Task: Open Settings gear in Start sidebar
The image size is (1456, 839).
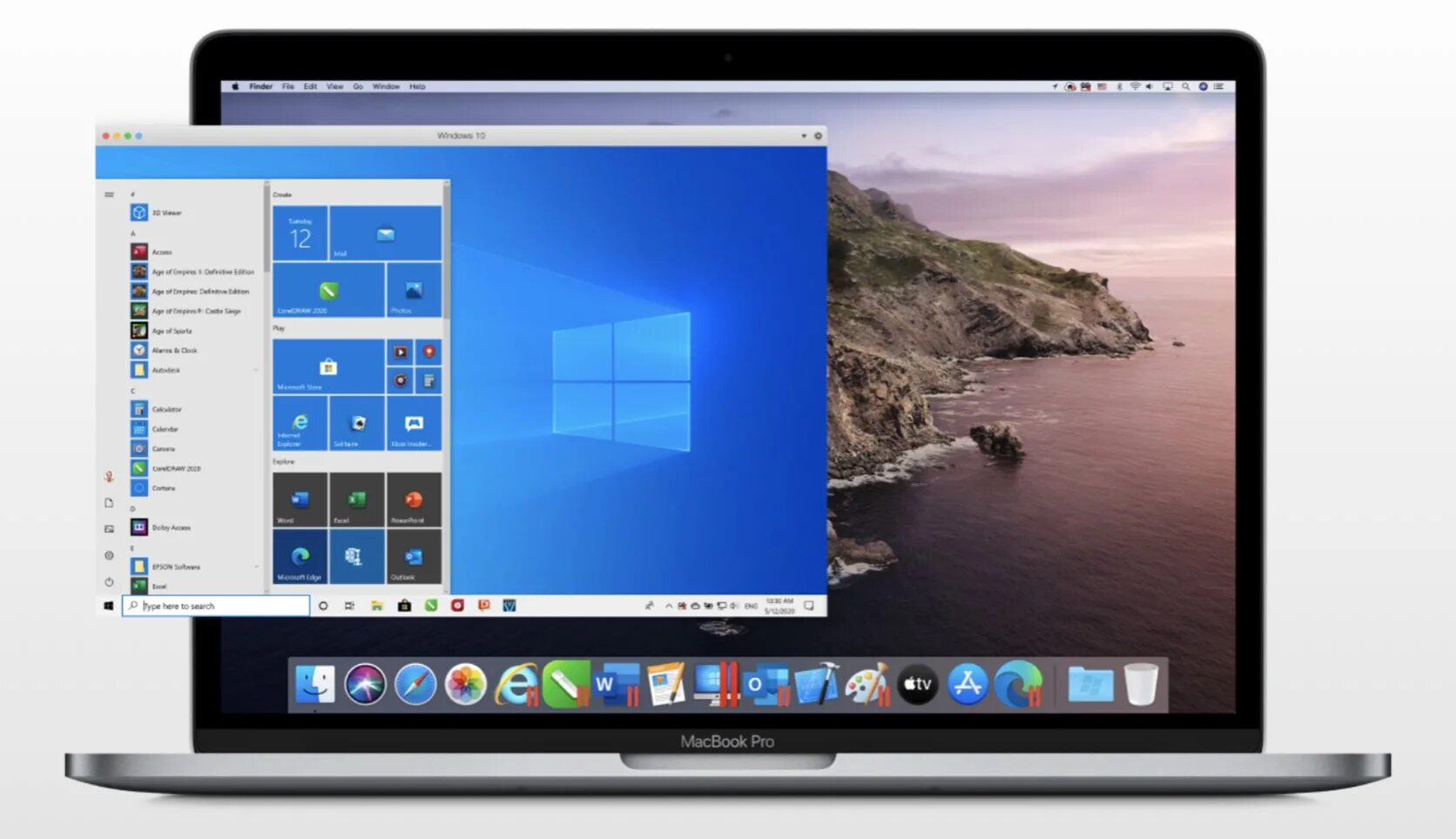Action: coord(109,555)
